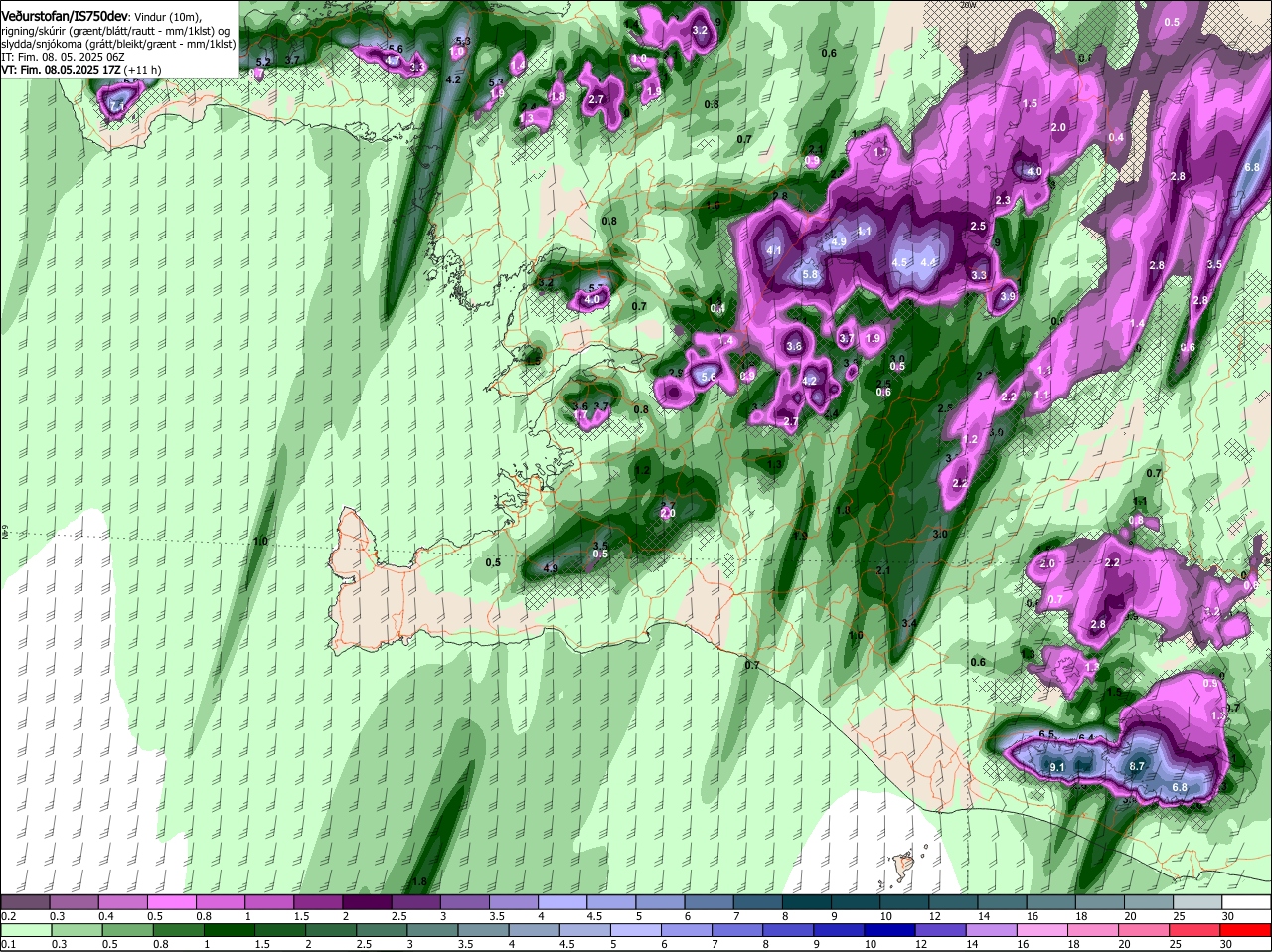Select the 2 dark purple swatch, upper legend row

[x=367, y=901]
